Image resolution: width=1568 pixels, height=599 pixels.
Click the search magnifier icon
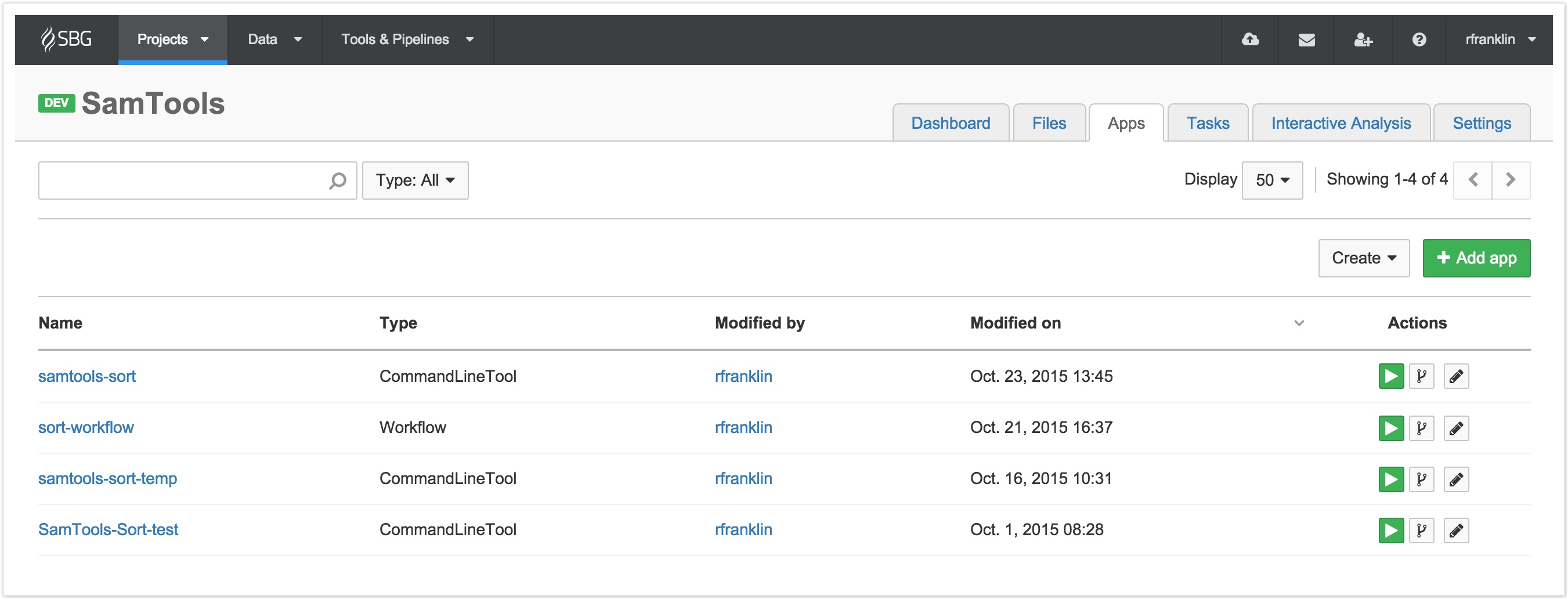(x=337, y=180)
